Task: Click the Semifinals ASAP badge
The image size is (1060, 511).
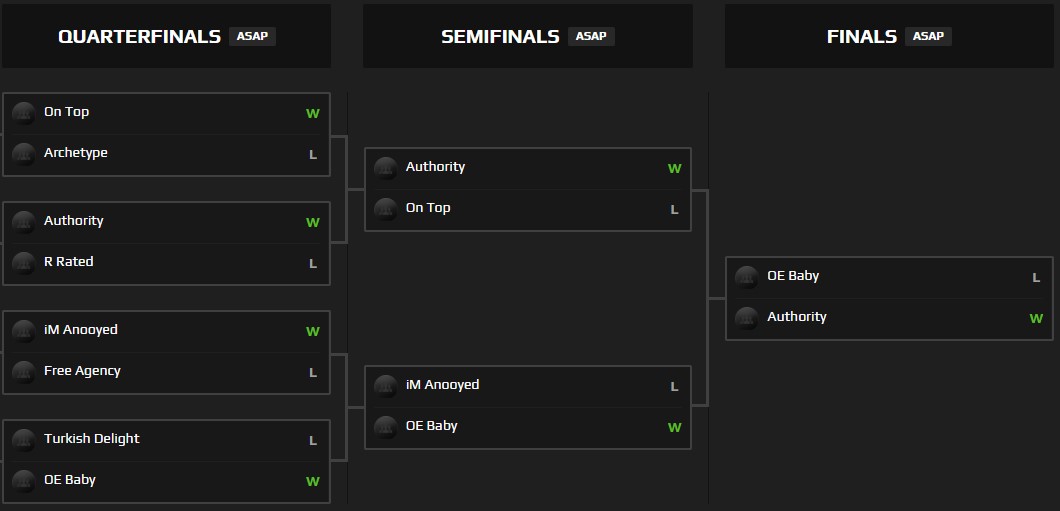Action: pyautogui.click(x=591, y=36)
